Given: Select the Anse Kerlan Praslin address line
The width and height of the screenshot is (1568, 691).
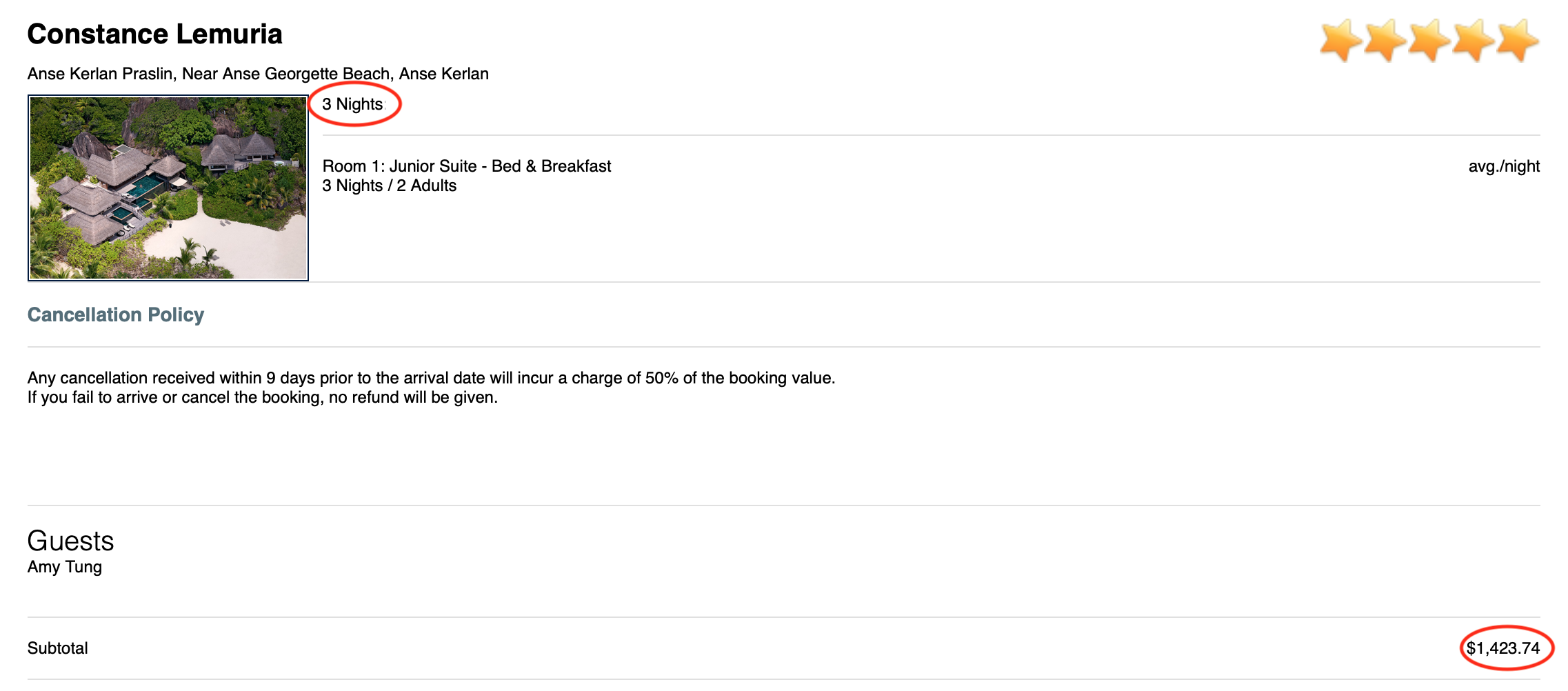Looking at the screenshot, I should pyautogui.click(x=258, y=74).
